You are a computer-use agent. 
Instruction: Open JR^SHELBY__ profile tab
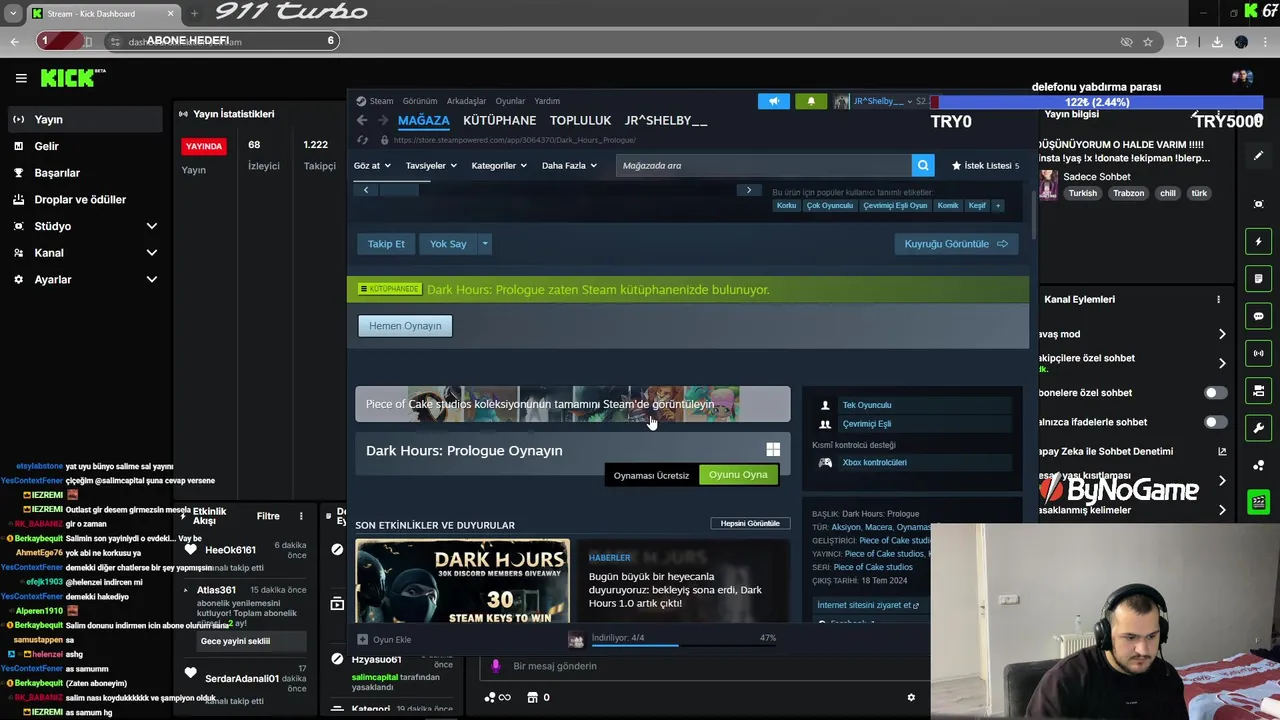point(666,120)
